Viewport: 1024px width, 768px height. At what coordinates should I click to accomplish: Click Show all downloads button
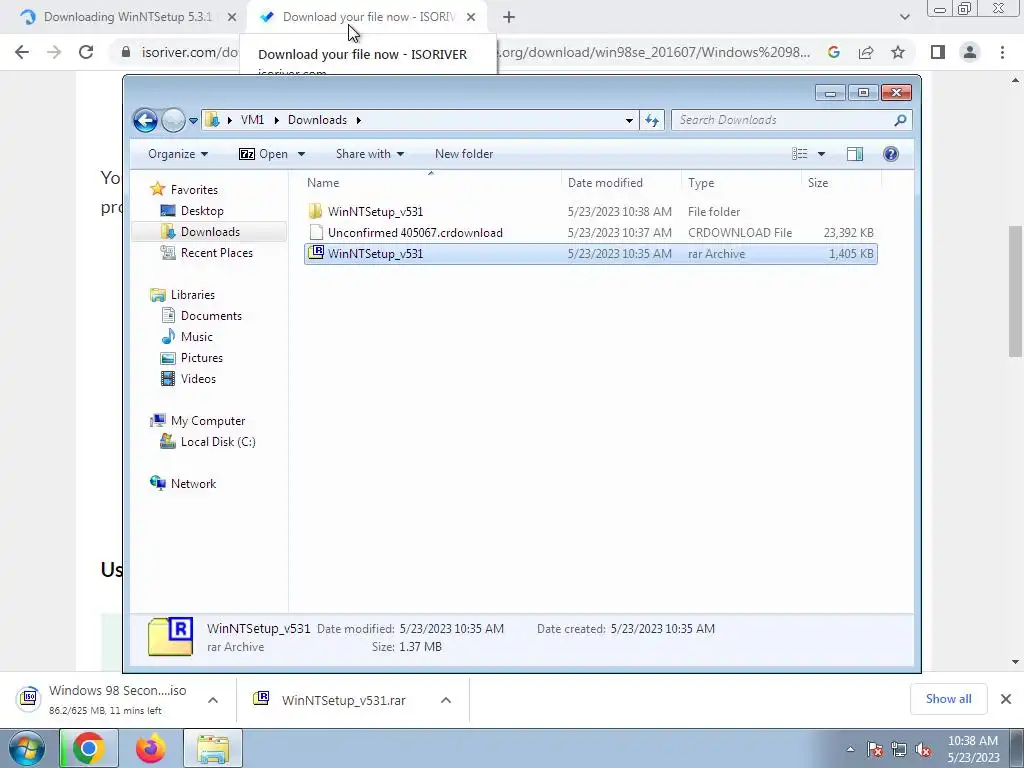click(x=948, y=699)
